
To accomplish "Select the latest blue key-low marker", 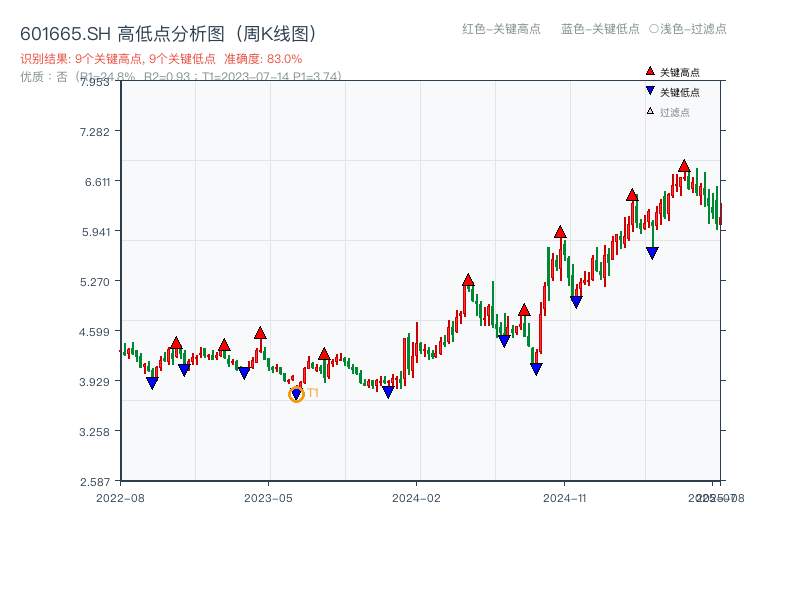I will coord(652,253).
